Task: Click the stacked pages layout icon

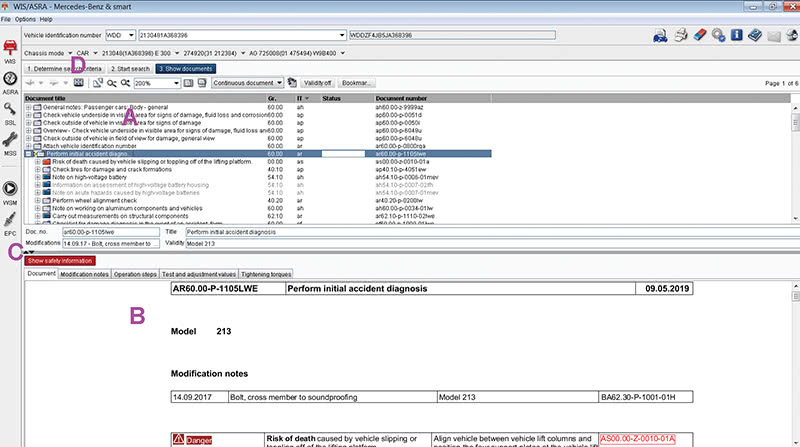Action: (x=202, y=83)
